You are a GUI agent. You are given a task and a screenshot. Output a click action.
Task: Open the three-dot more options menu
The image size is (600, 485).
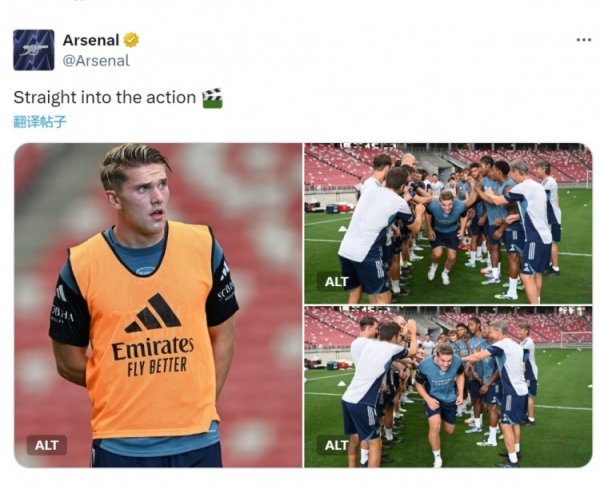pos(583,39)
